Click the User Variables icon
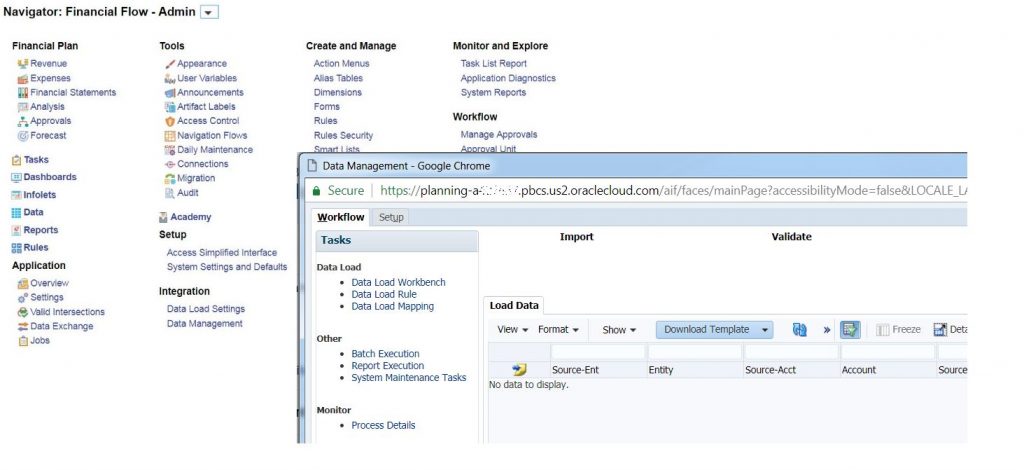The height and width of the screenshot is (470, 1024). click(170, 78)
